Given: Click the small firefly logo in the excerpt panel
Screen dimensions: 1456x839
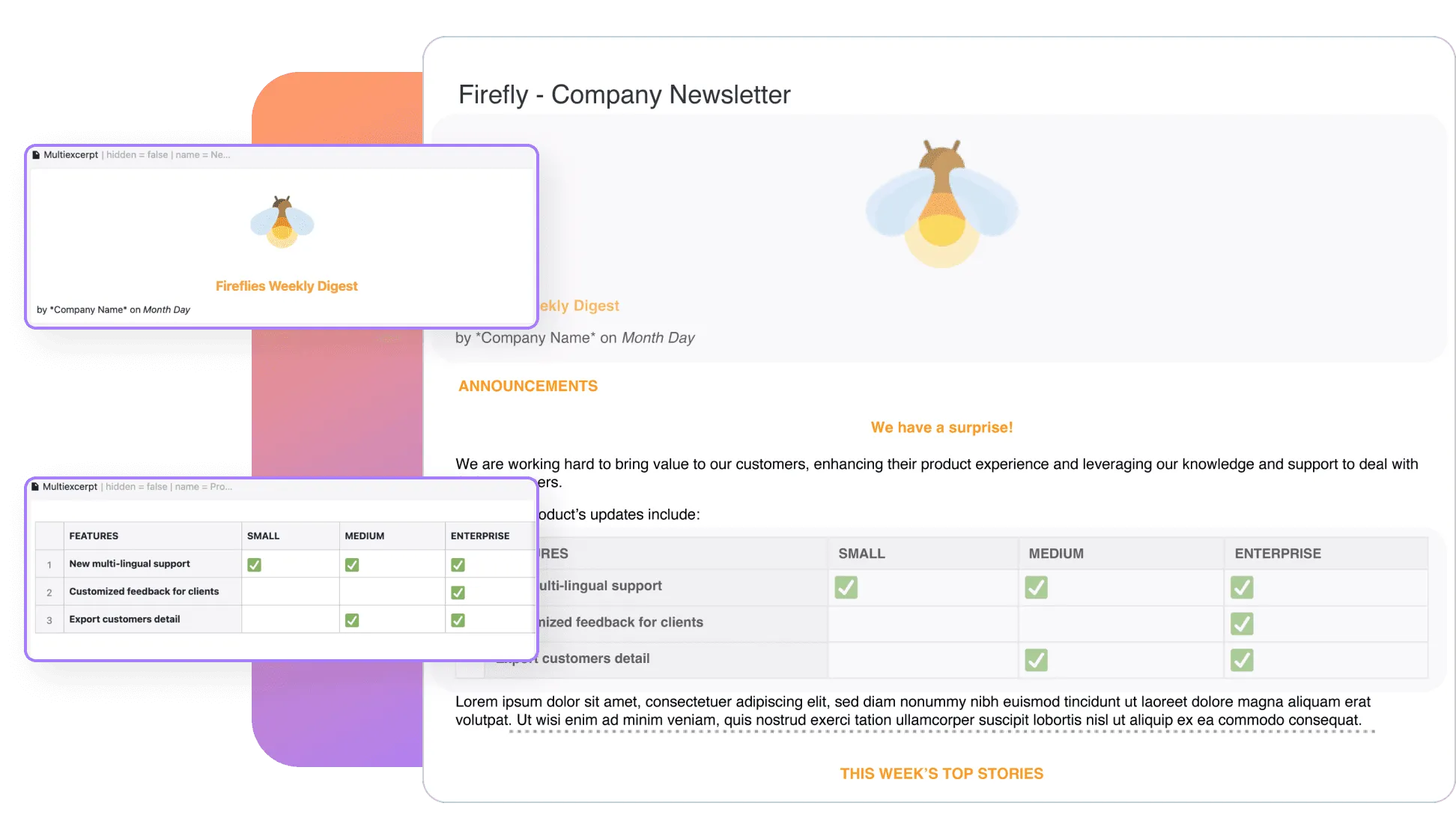Looking at the screenshot, I should 282,222.
